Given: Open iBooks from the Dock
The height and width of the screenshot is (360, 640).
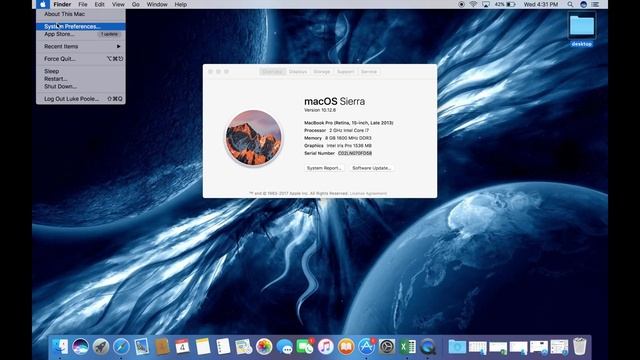Looking at the screenshot, I should 346,347.
